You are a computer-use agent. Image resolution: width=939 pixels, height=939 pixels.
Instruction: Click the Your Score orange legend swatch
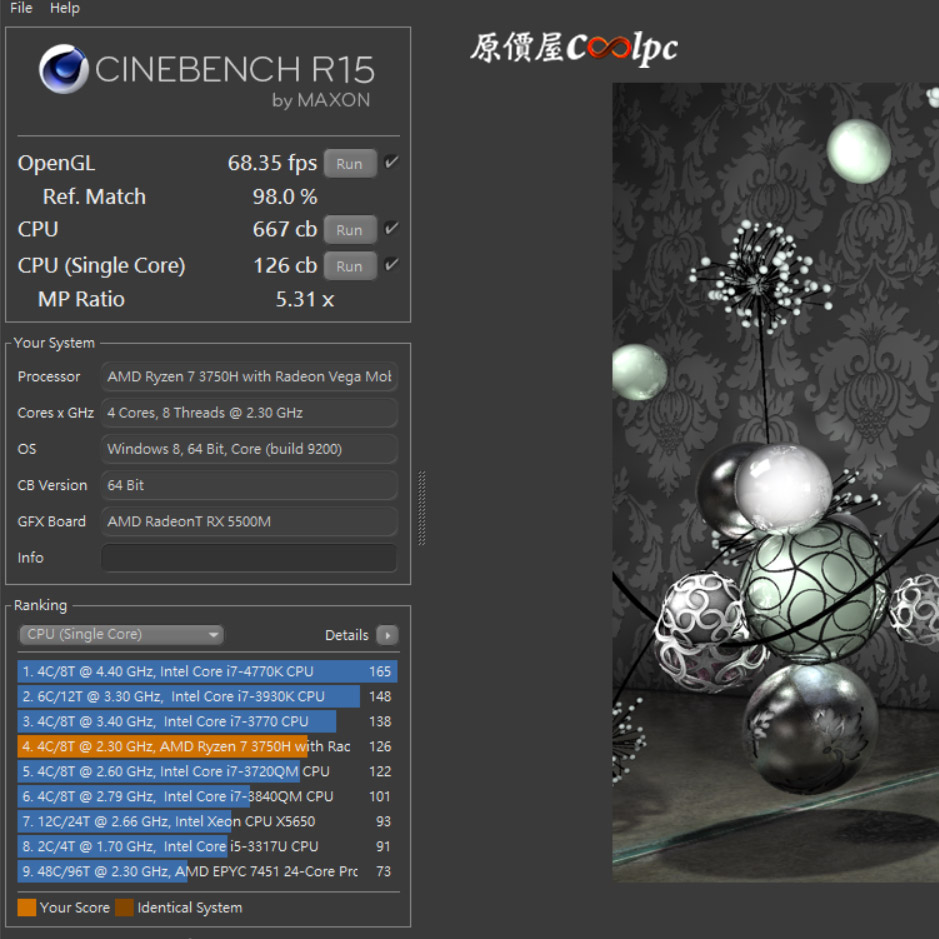pyautogui.click(x=27, y=907)
